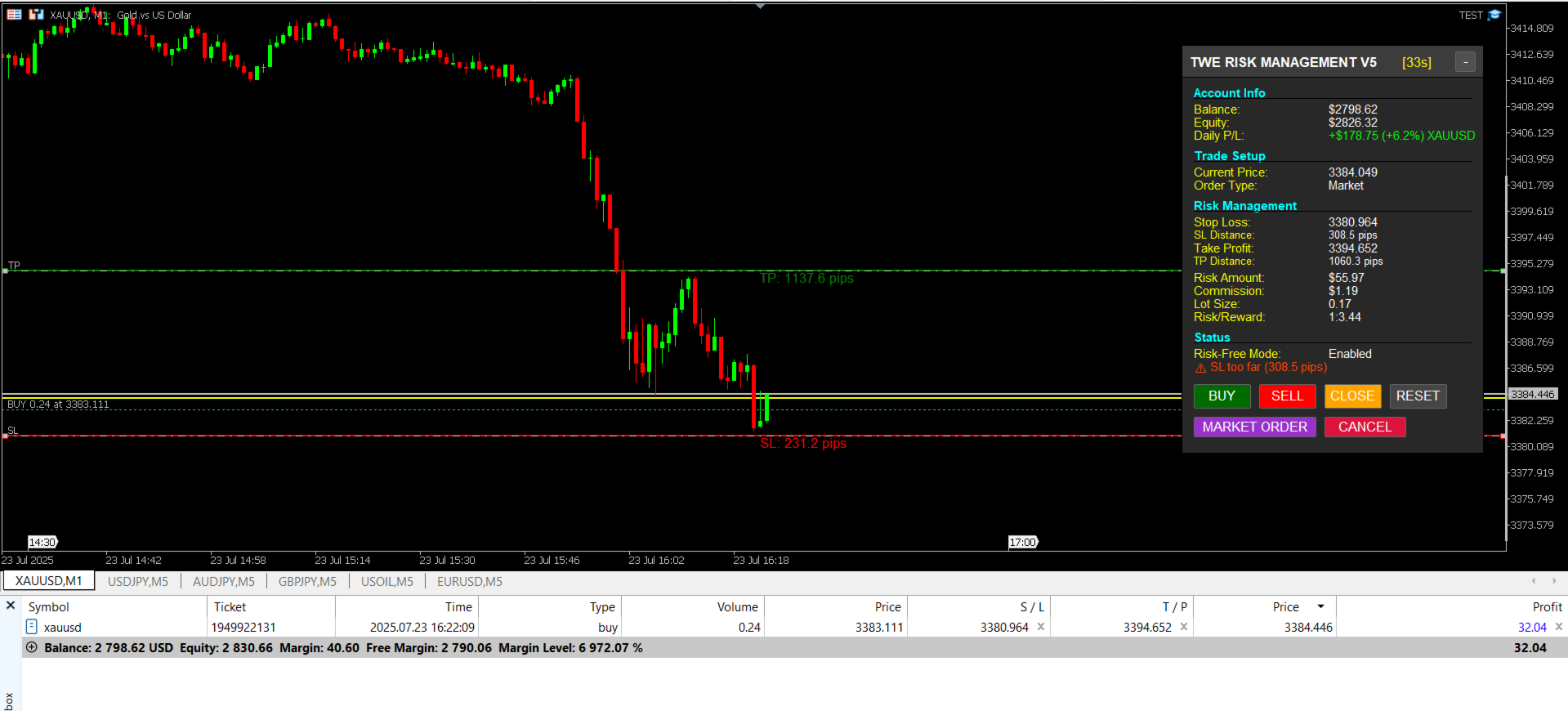Select the 'BUY 0.24 at 3383.111' order label
Image resolution: width=1568 pixels, height=711 pixels.
pos(57,405)
